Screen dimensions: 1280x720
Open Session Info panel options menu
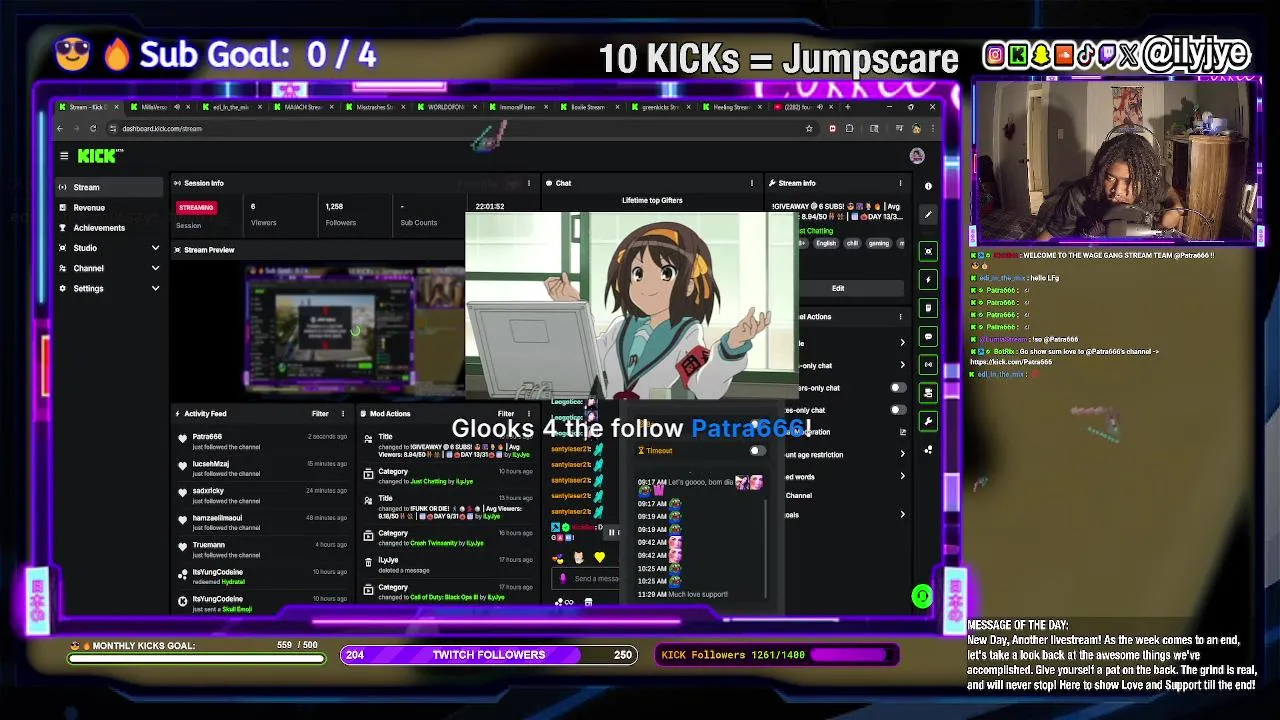click(529, 183)
